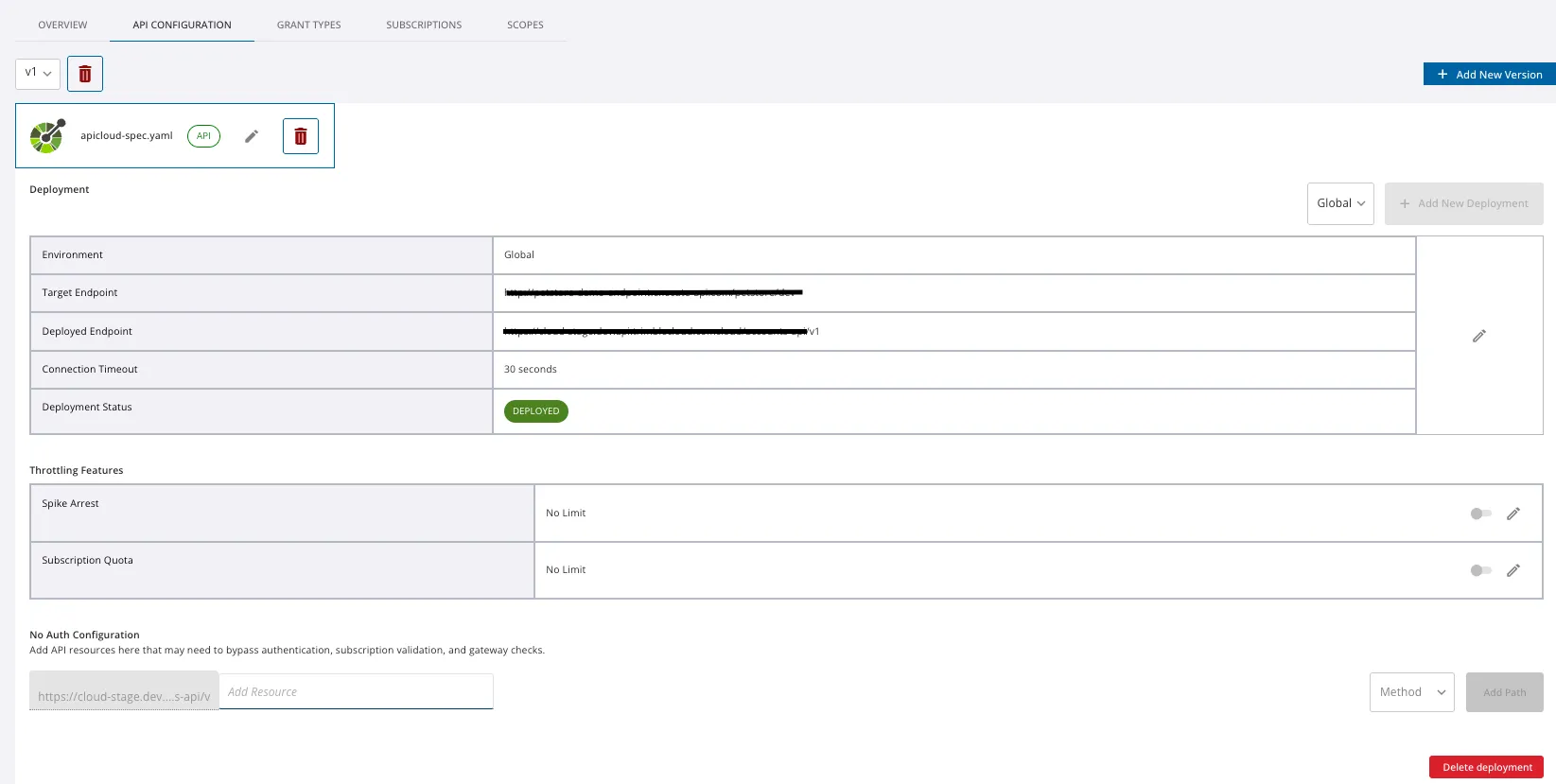Delete the apicloud-spec.yaml spec with trash icon
The height and width of the screenshot is (784, 1556).
[301, 136]
